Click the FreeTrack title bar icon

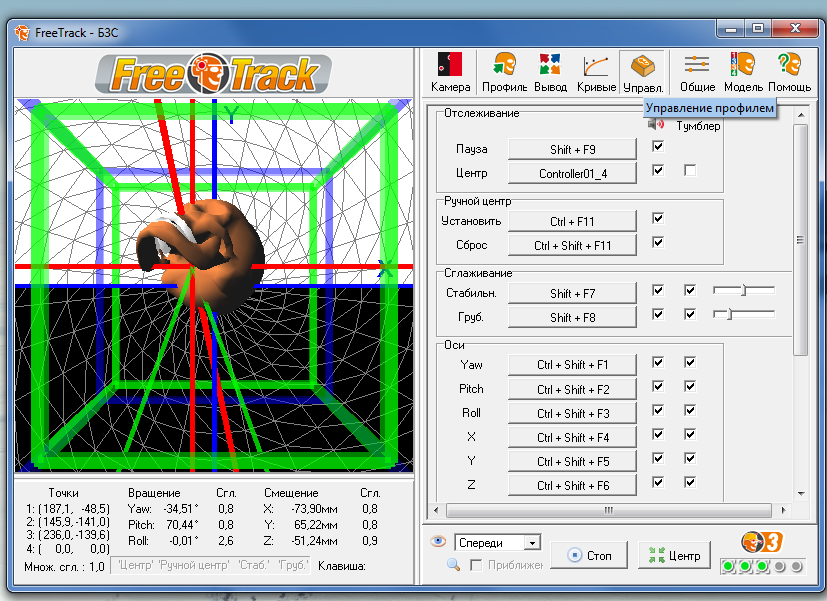(x=22, y=33)
